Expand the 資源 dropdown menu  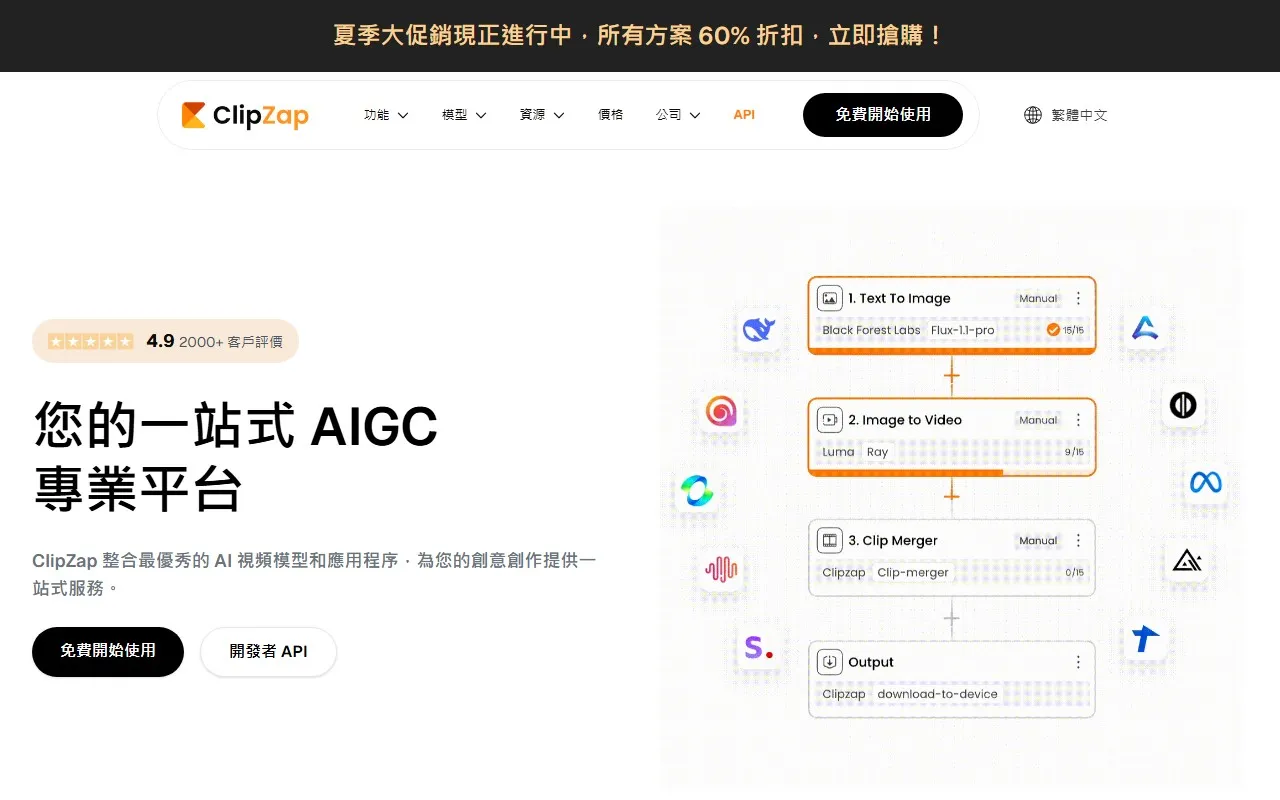click(542, 115)
